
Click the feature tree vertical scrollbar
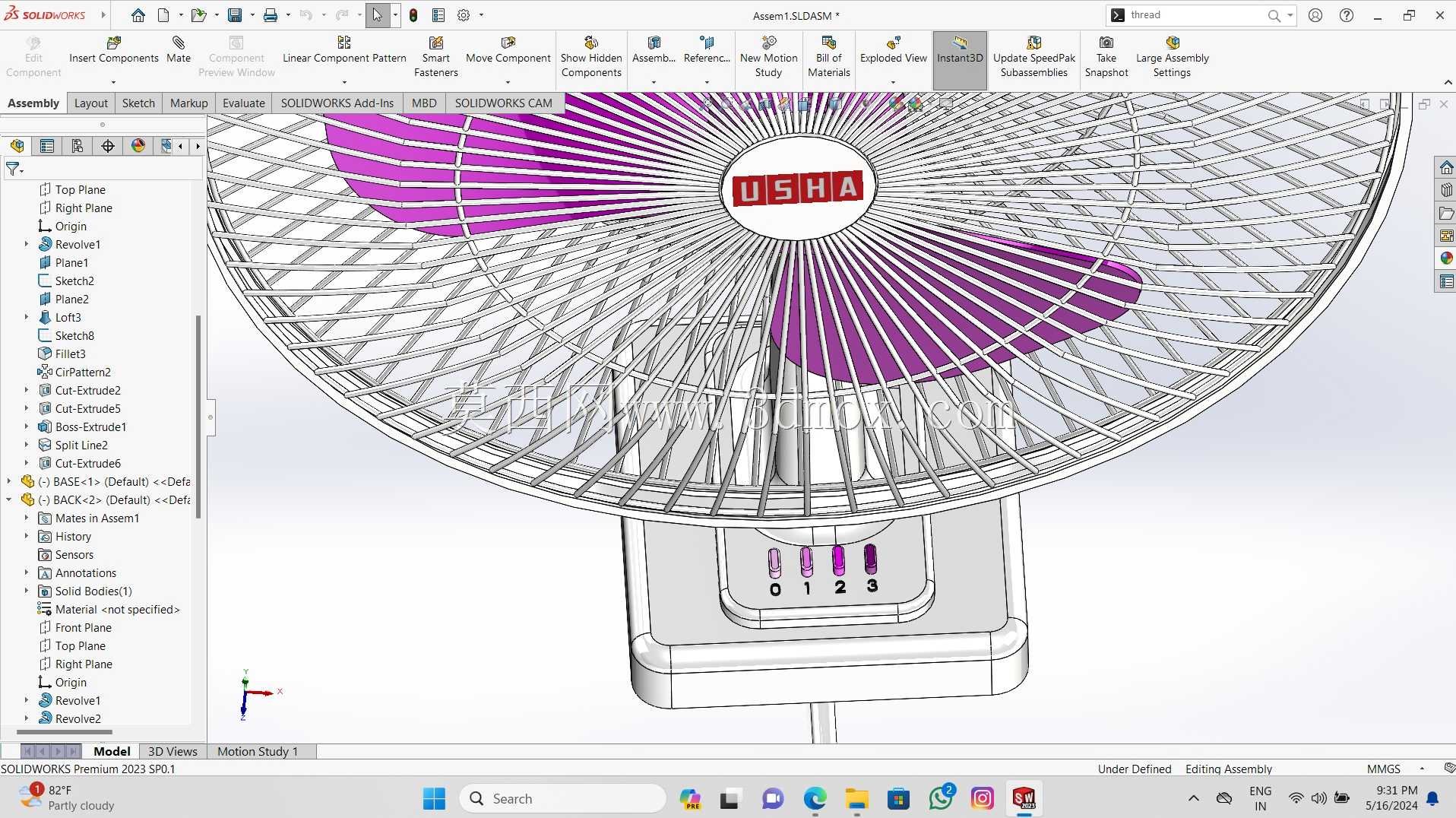[x=198, y=417]
